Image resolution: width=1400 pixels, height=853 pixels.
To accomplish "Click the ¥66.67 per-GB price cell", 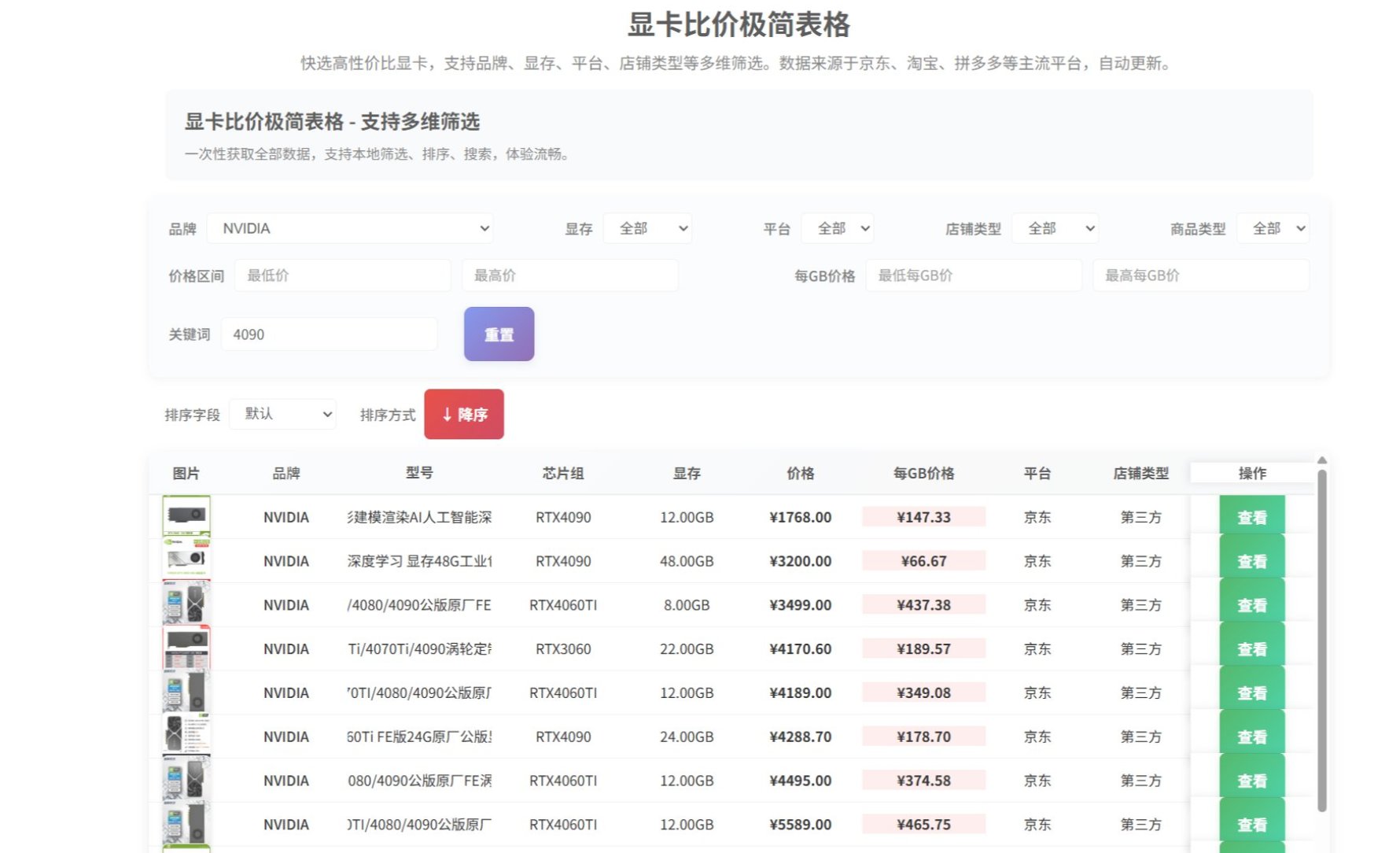I will tap(923, 561).
